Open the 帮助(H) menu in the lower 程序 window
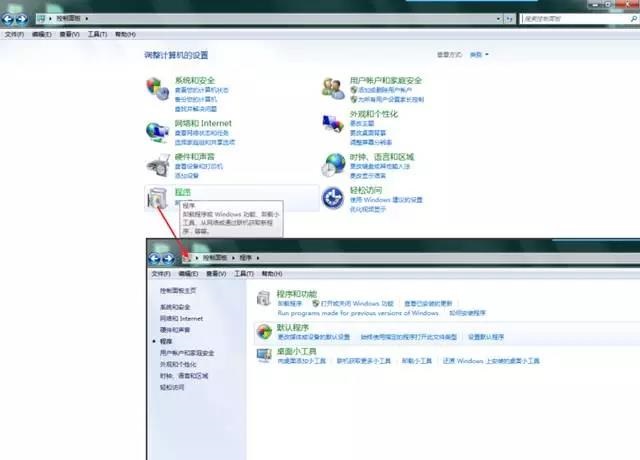The height and width of the screenshot is (460, 640). pyautogui.click(x=272, y=273)
